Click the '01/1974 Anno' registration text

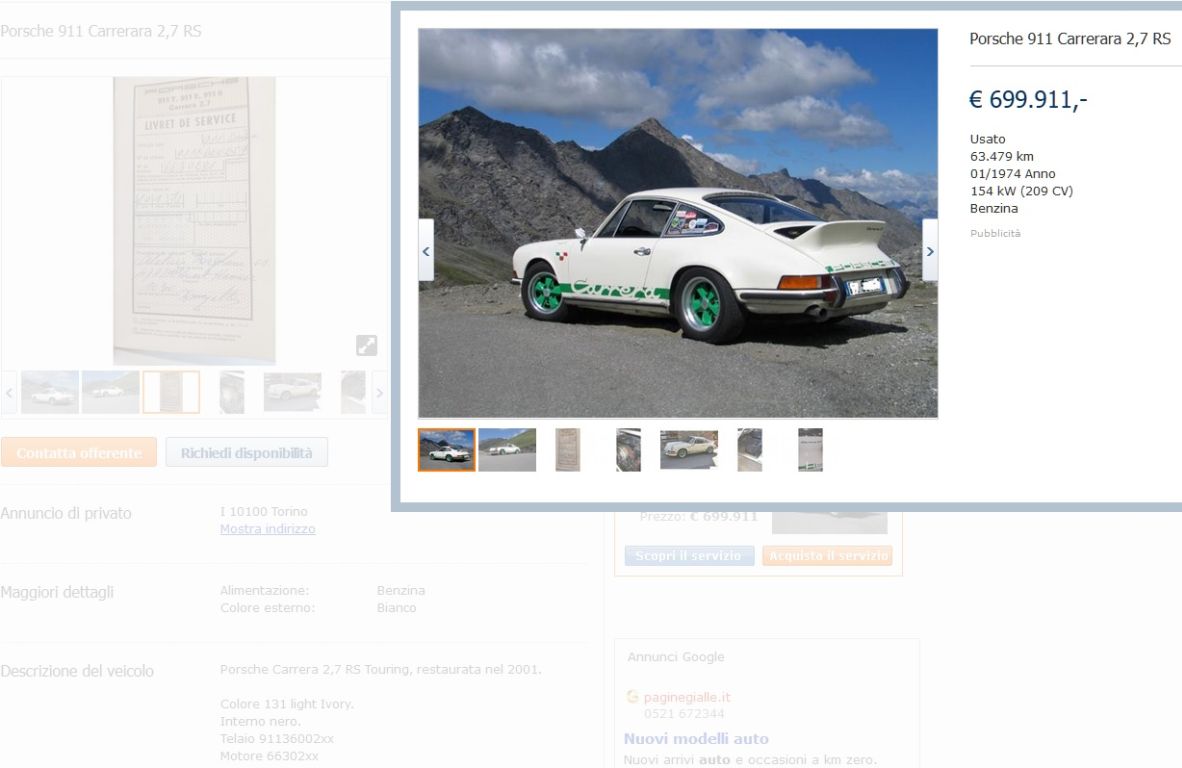click(1012, 174)
